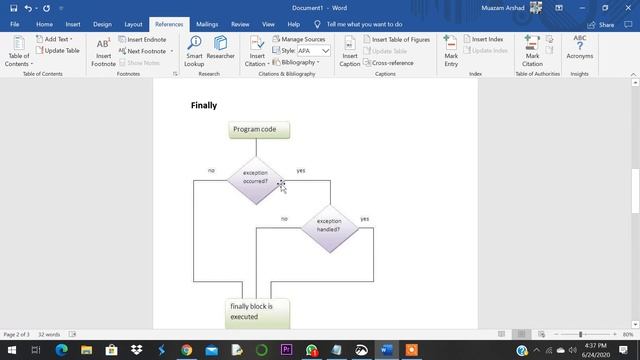640x360 pixels.
Task: Adjust the zoom slider handle
Action: coord(580,334)
